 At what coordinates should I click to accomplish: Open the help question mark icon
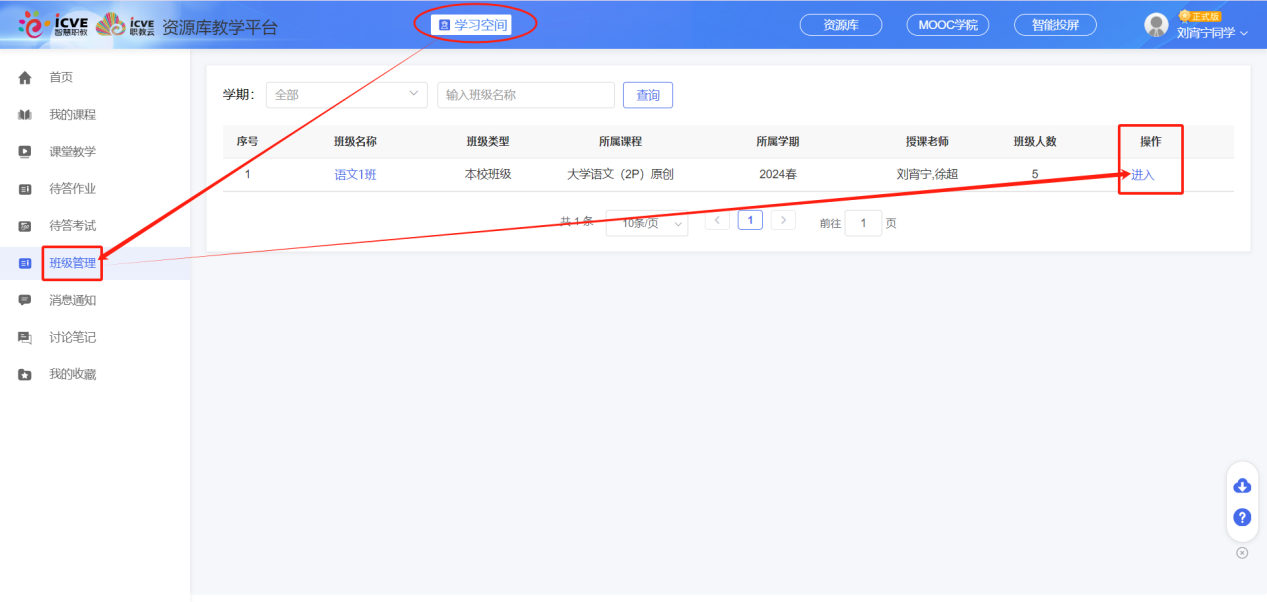(x=1241, y=517)
